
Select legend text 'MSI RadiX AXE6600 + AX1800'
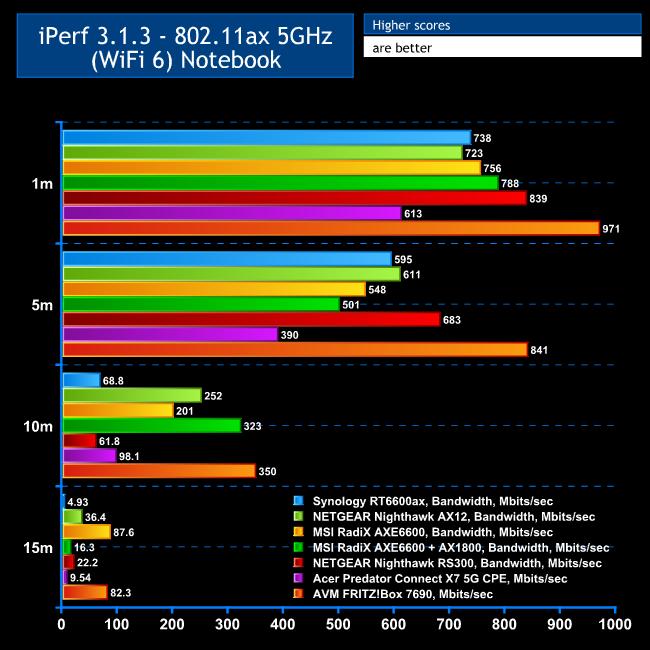tap(397, 548)
